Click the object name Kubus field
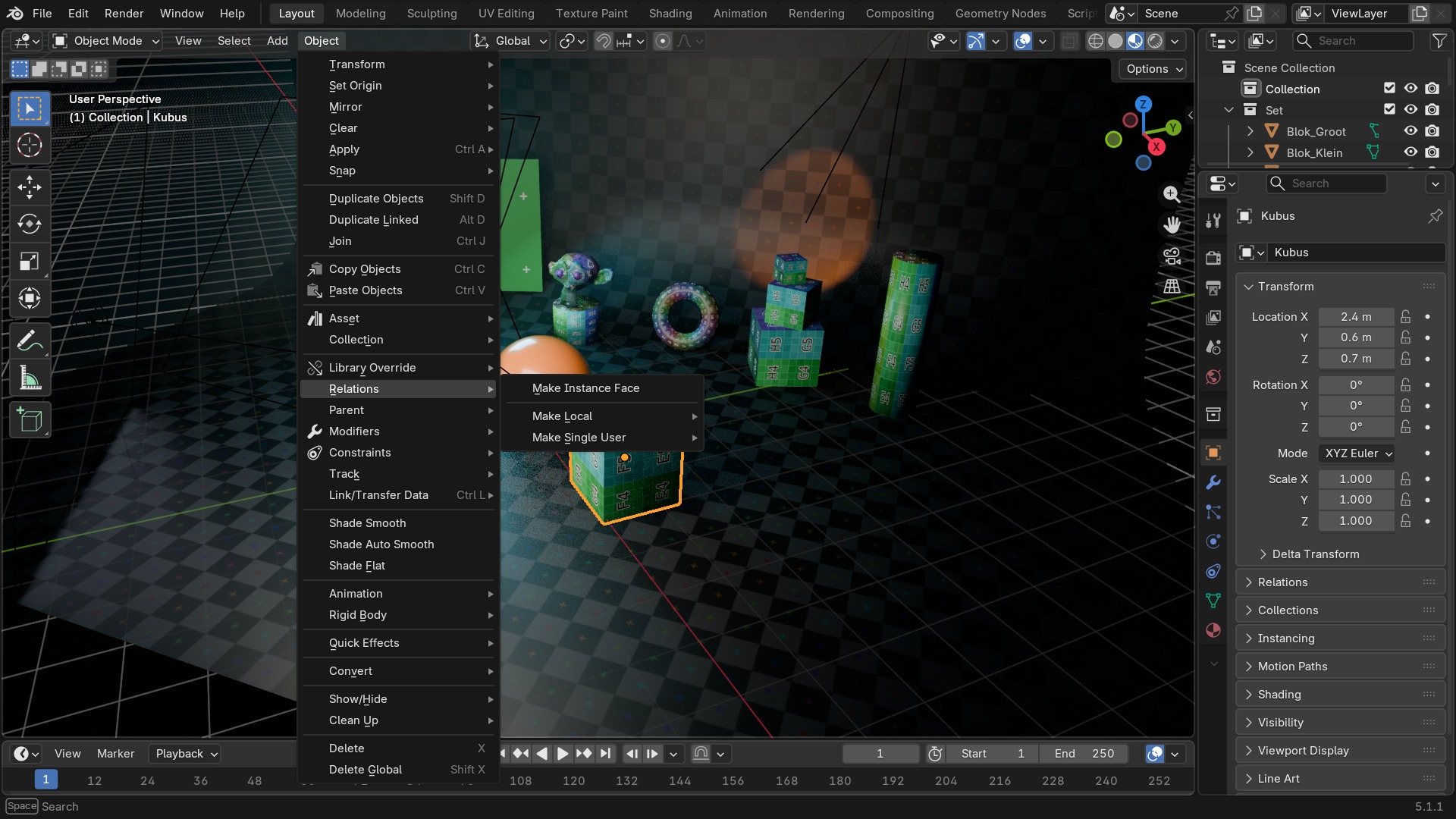Image resolution: width=1456 pixels, height=819 pixels. [x=1357, y=253]
